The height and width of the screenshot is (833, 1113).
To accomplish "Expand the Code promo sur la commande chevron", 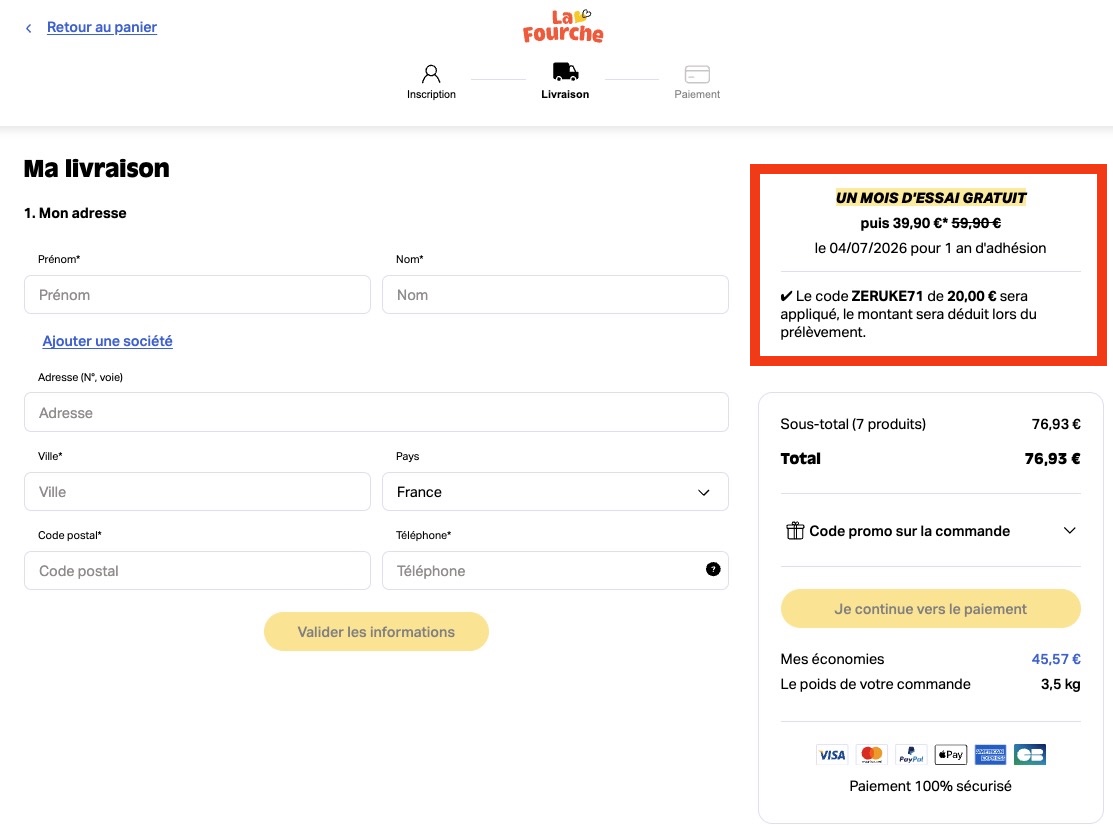I will pyautogui.click(x=1070, y=531).
